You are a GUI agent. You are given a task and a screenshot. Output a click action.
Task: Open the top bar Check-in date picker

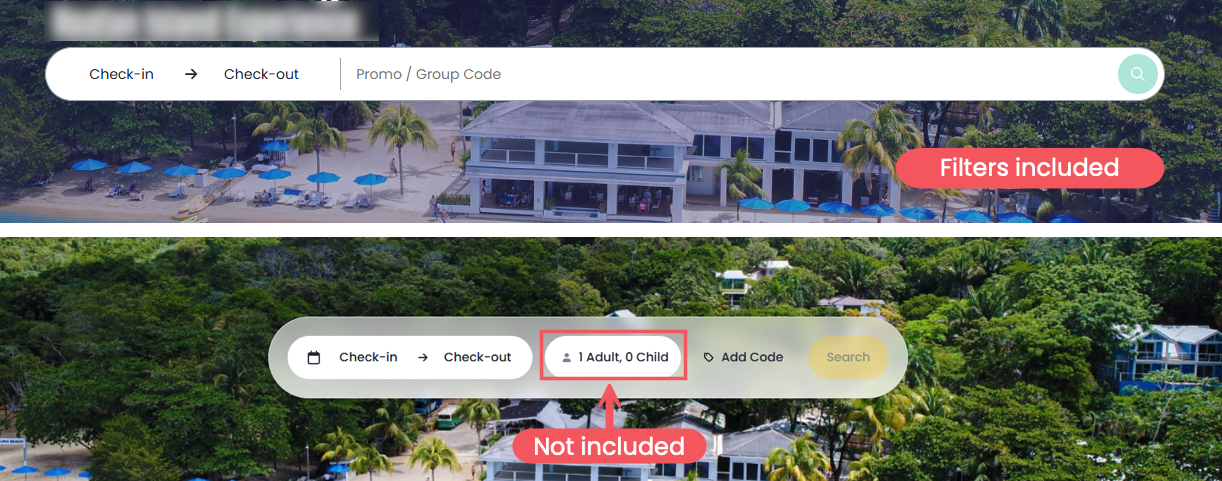(121, 74)
